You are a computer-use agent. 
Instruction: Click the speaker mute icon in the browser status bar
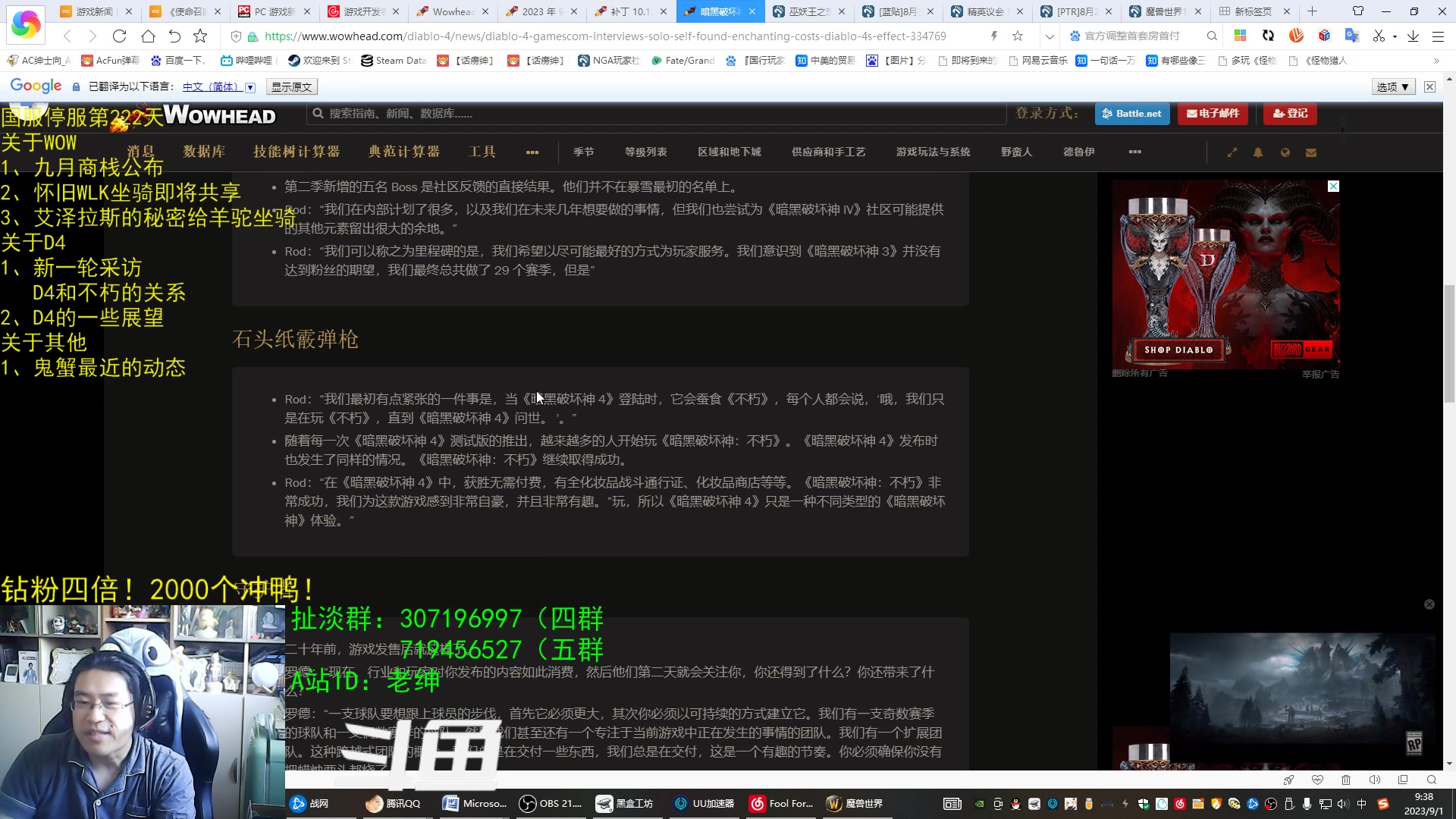point(1374,780)
